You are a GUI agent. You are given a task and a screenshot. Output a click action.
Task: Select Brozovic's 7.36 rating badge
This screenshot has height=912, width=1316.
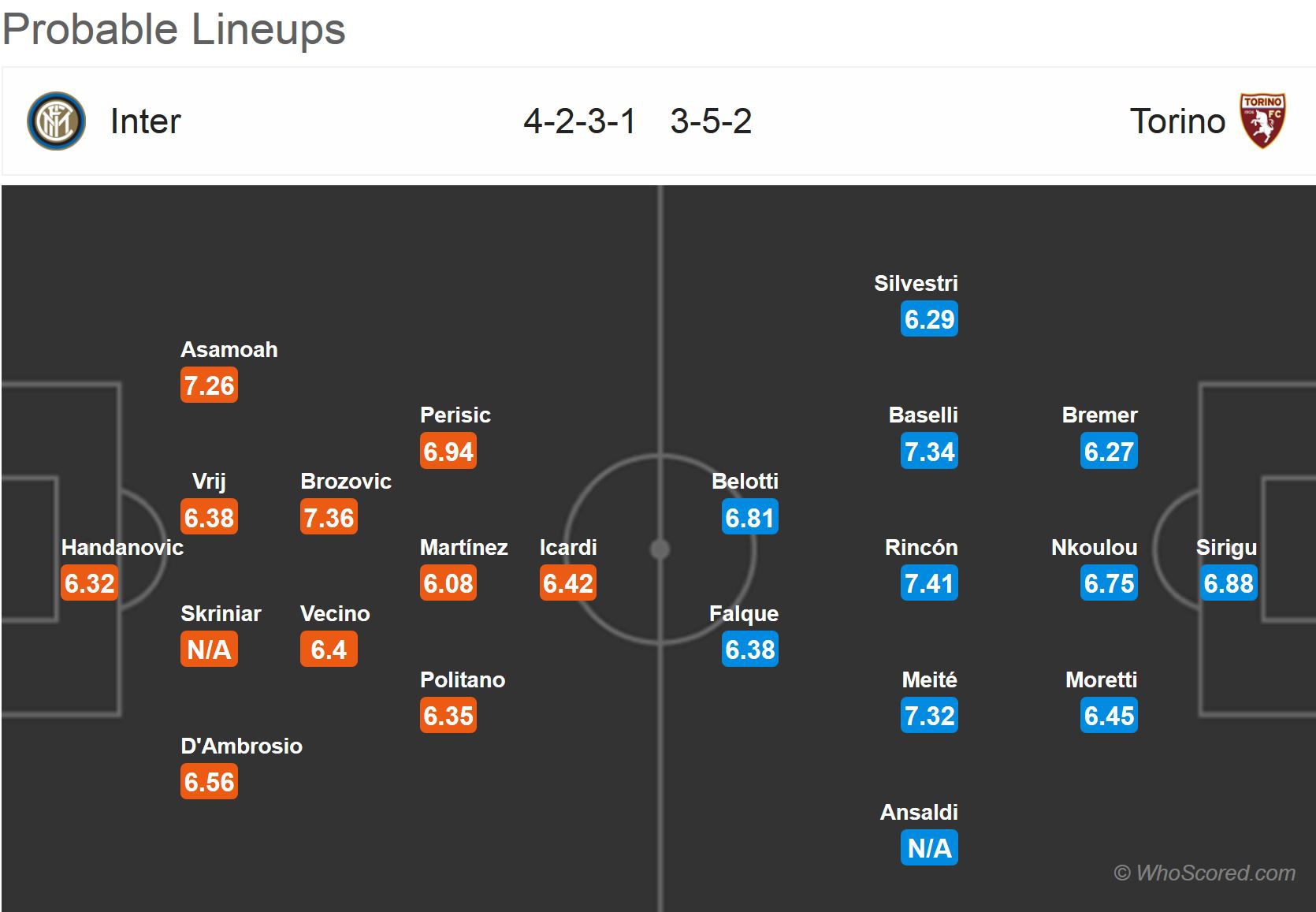329,518
